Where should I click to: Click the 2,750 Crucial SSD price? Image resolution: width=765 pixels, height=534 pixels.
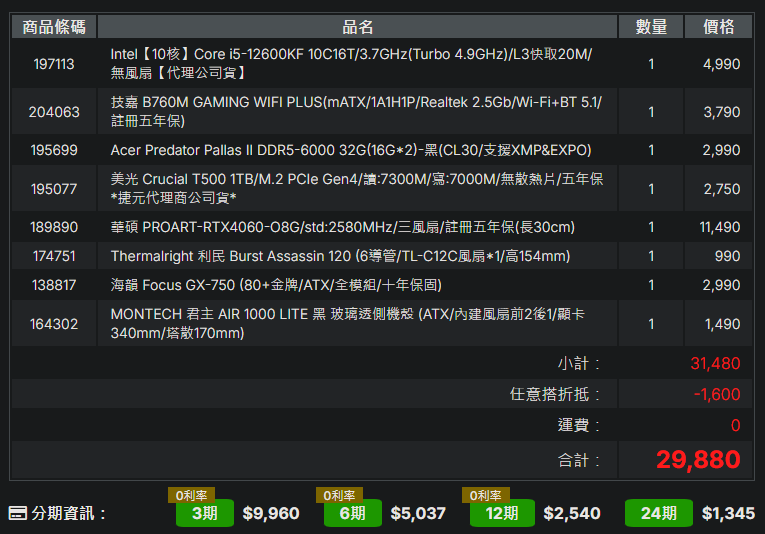pos(722,189)
